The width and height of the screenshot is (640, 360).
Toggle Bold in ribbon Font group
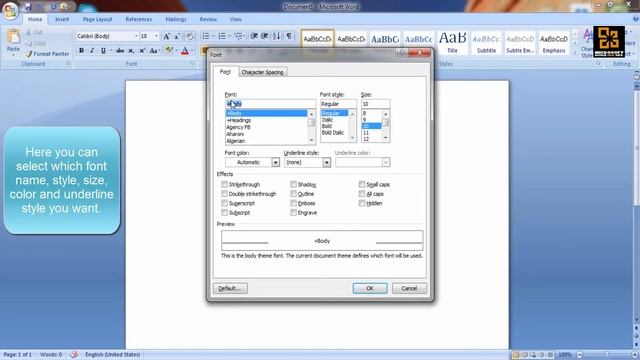point(81,51)
